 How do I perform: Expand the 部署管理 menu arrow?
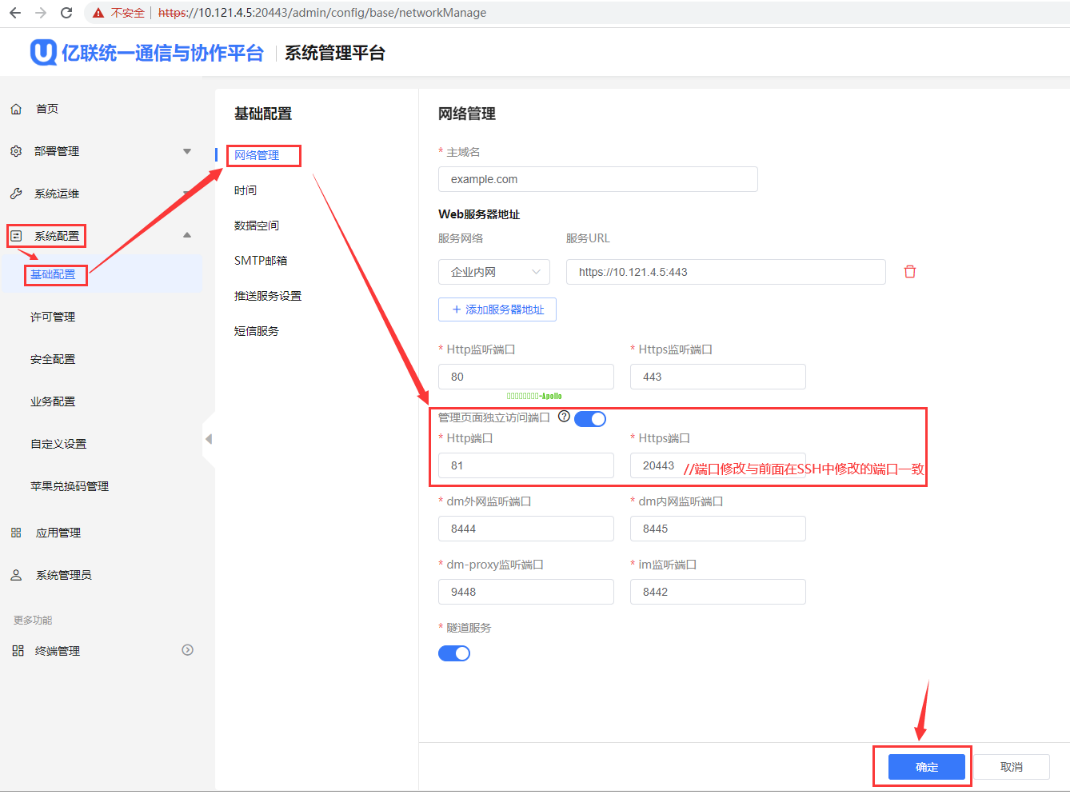[x=187, y=152]
